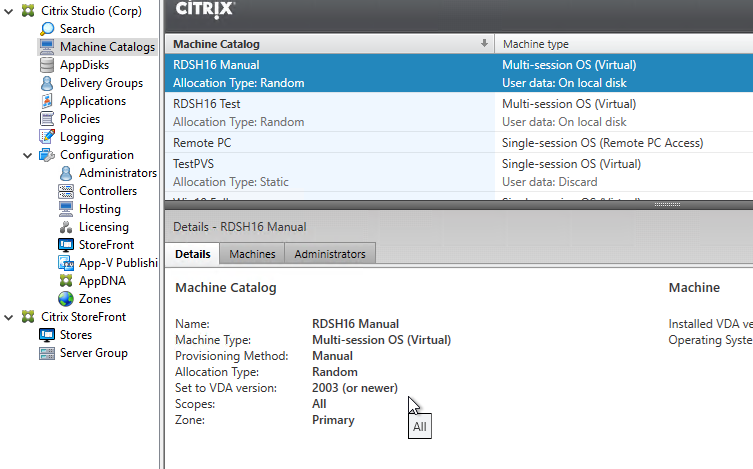Viewport: 753px width, 469px height.
Task: Open Delivery Groups node
Action: tap(101, 83)
